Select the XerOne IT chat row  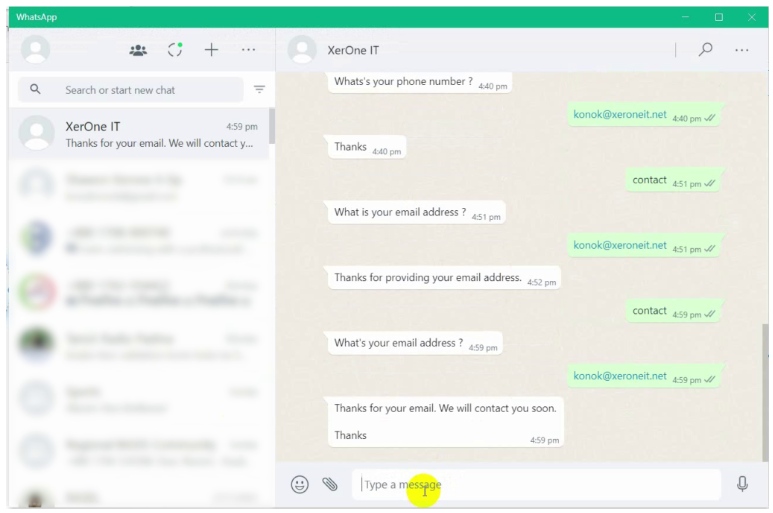pos(139,134)
